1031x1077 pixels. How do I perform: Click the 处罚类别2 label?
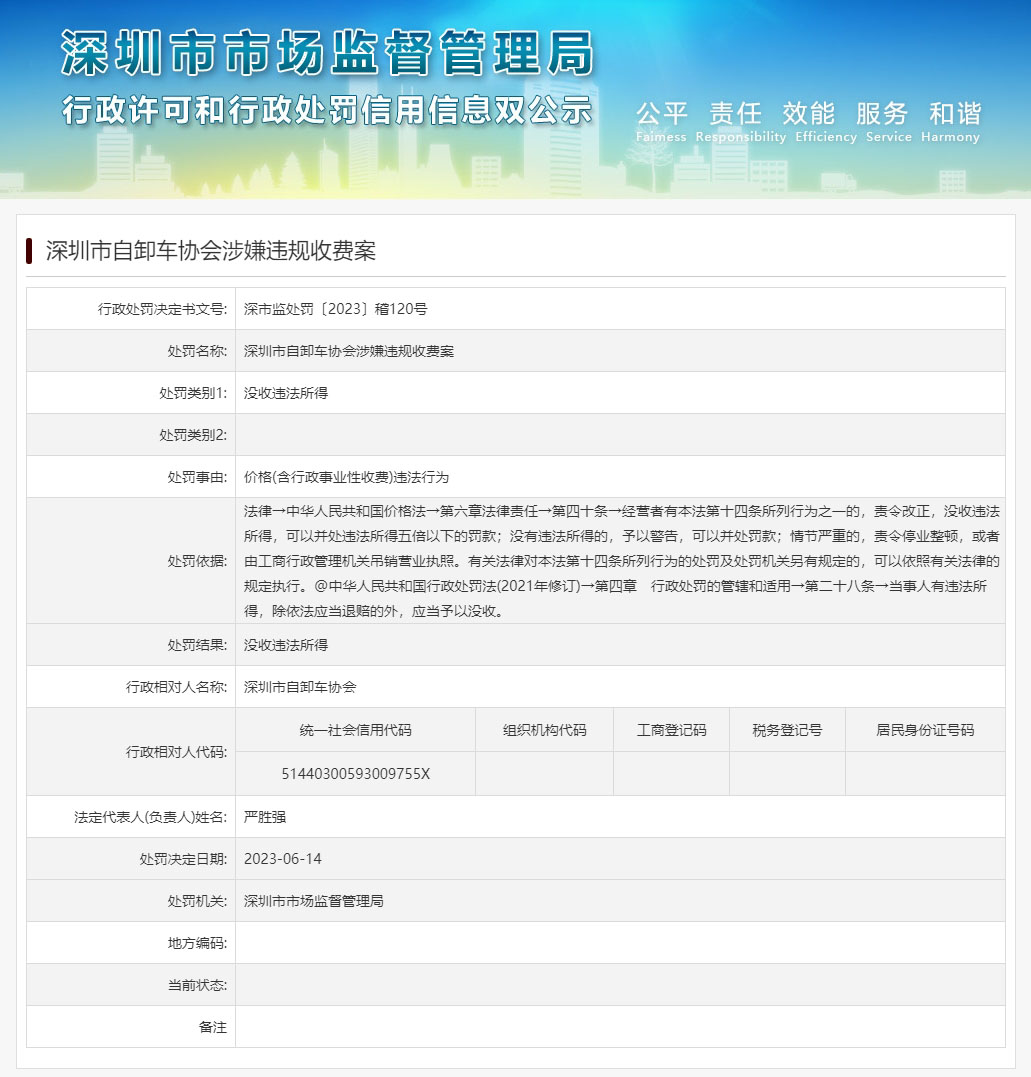tap(193, 435)
